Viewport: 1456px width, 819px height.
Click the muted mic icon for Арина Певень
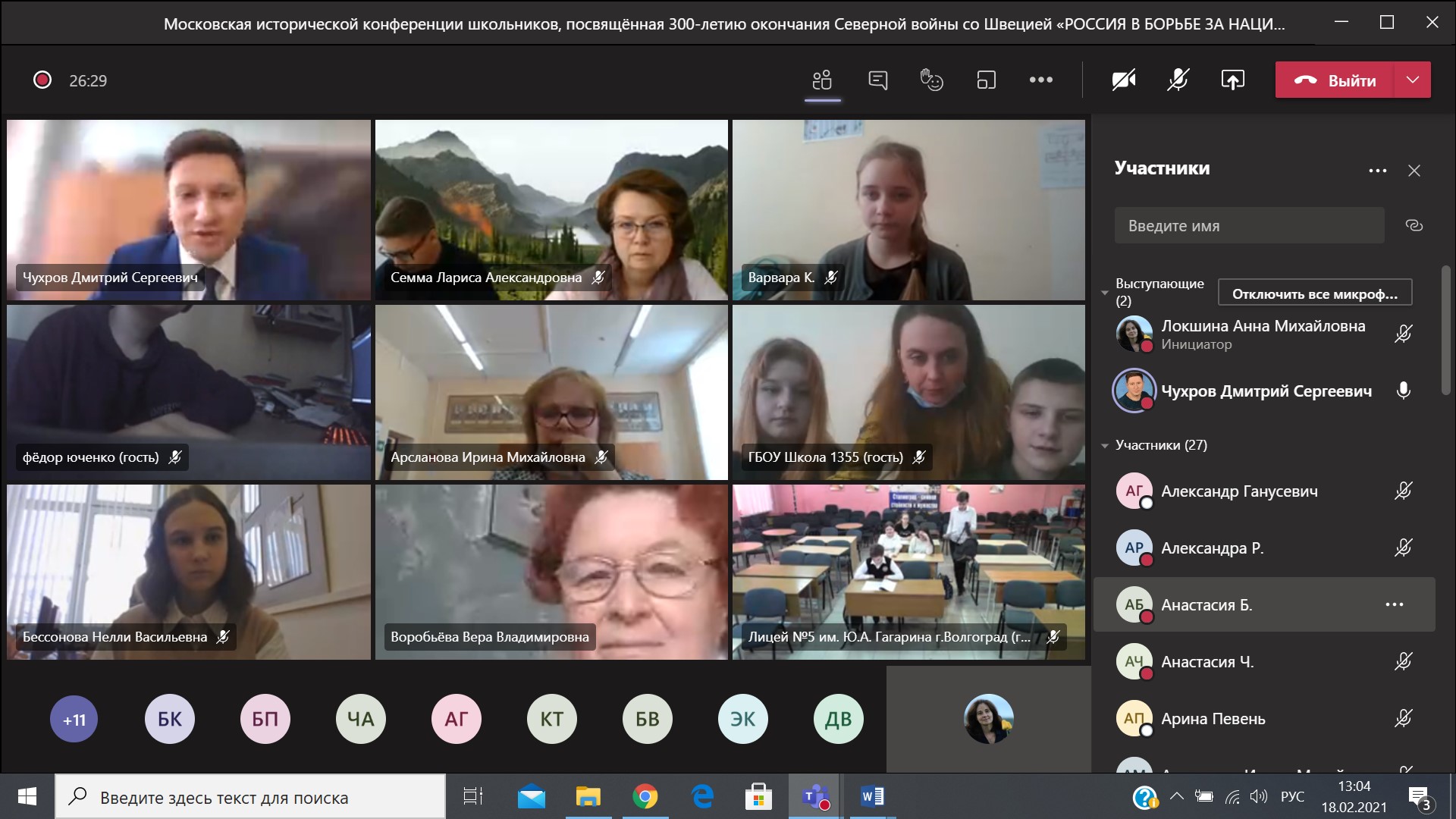1404,718
